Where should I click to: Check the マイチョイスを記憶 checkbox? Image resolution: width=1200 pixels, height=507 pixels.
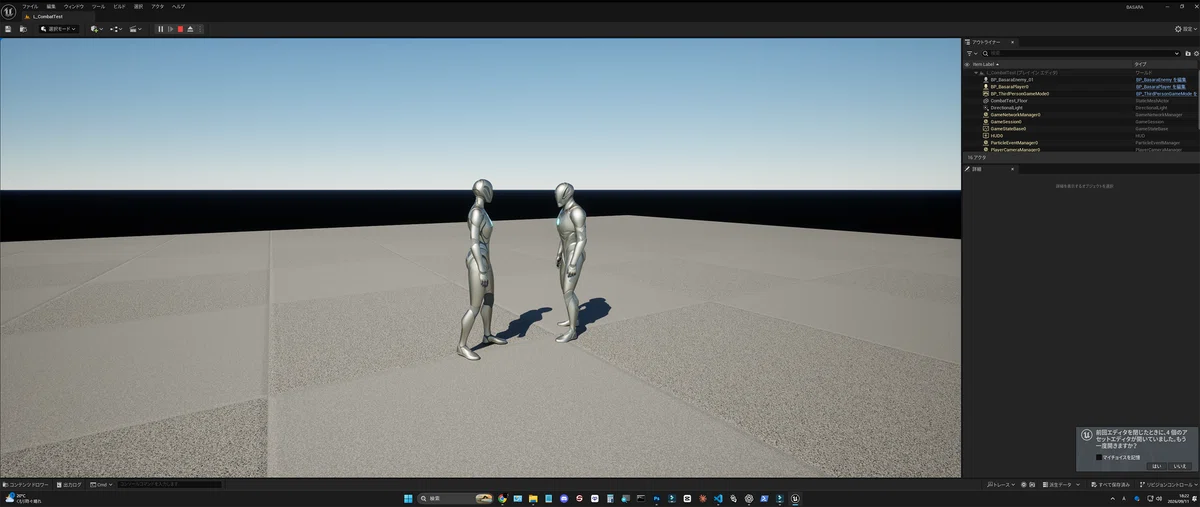pyautogui.click(x=1099, y=457)
